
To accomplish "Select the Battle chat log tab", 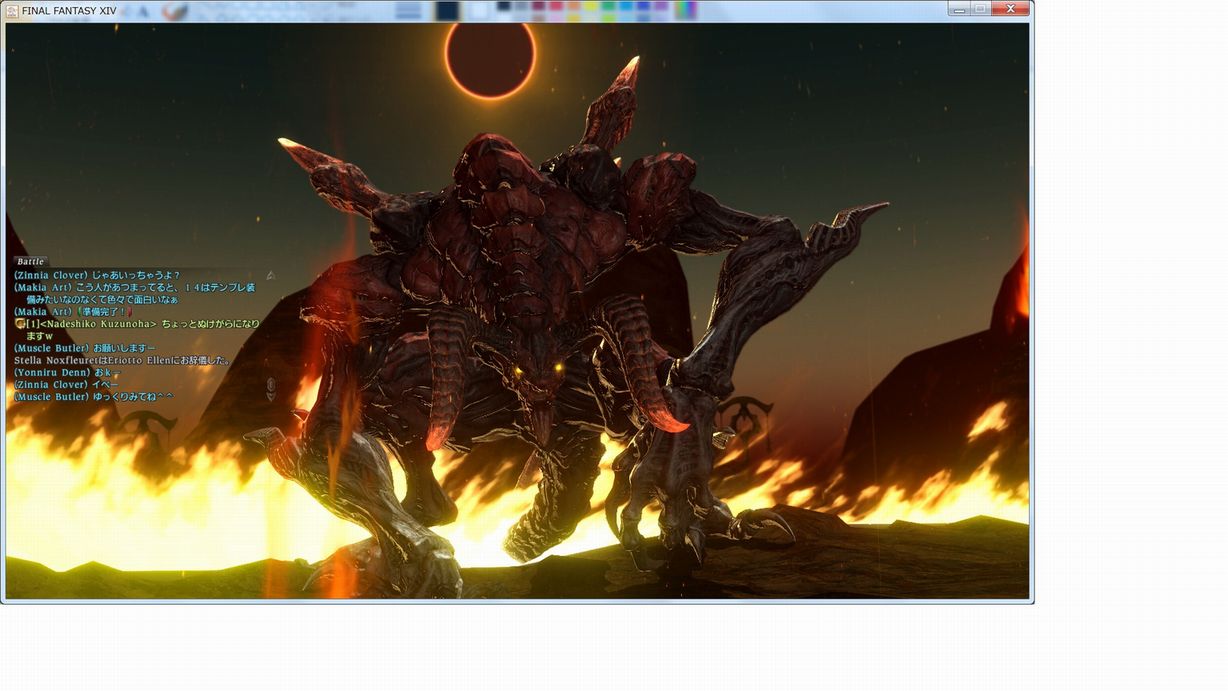I will (31, 261).
